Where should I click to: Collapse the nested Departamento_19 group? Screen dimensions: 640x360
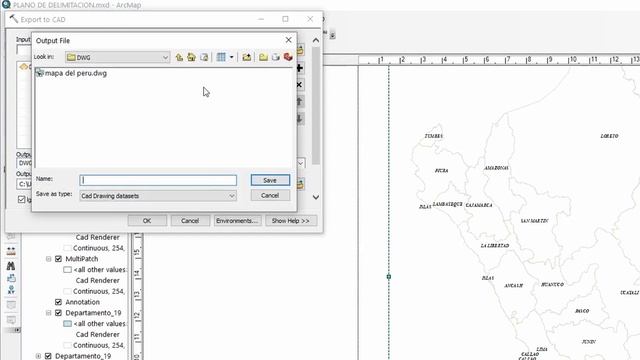49,313
